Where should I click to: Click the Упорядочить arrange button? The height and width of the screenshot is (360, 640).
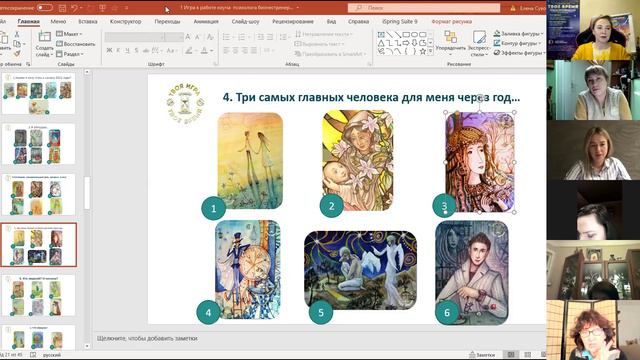[451, 43]
